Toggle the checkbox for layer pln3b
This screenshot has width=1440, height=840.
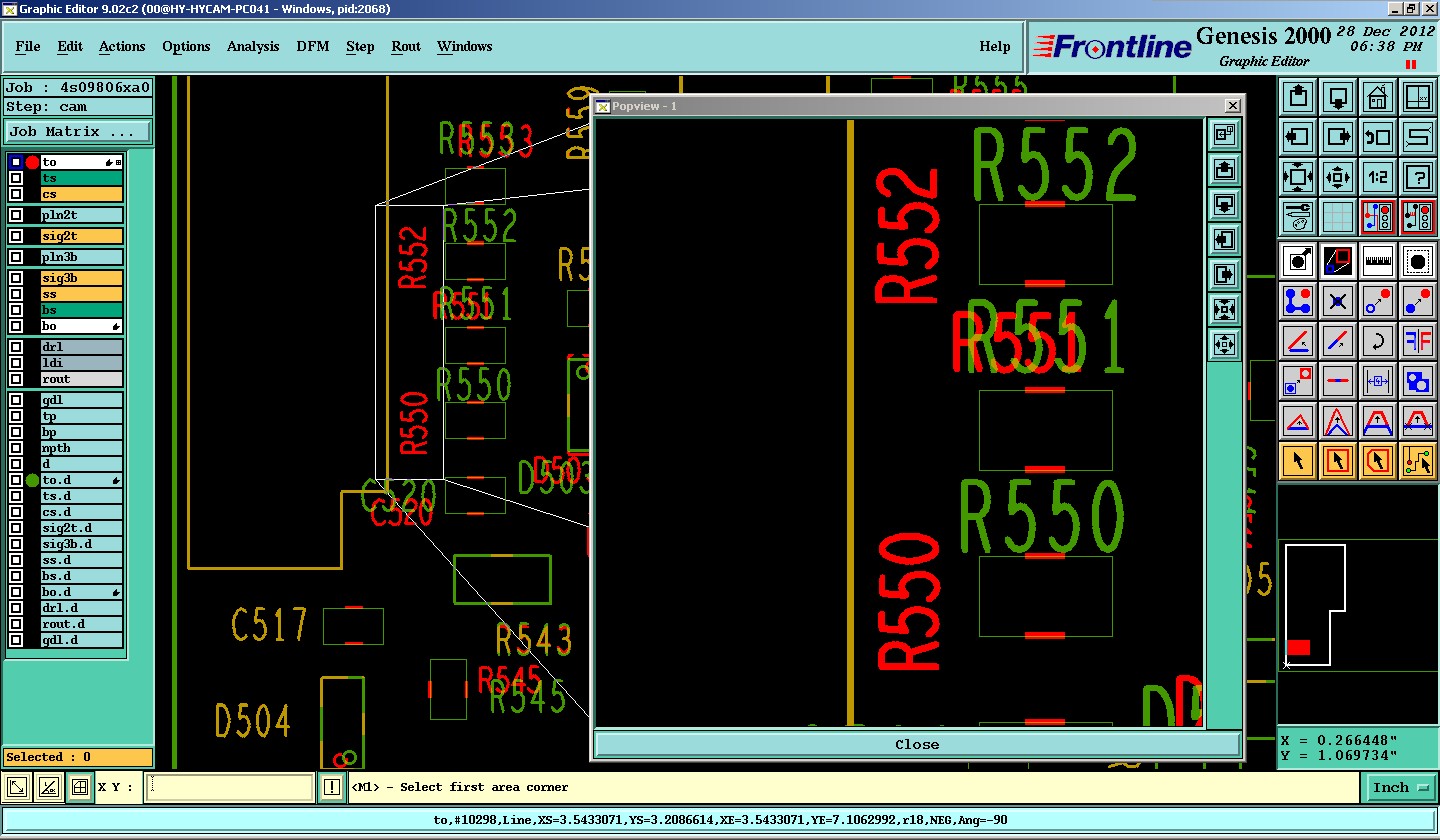(16, 257)
